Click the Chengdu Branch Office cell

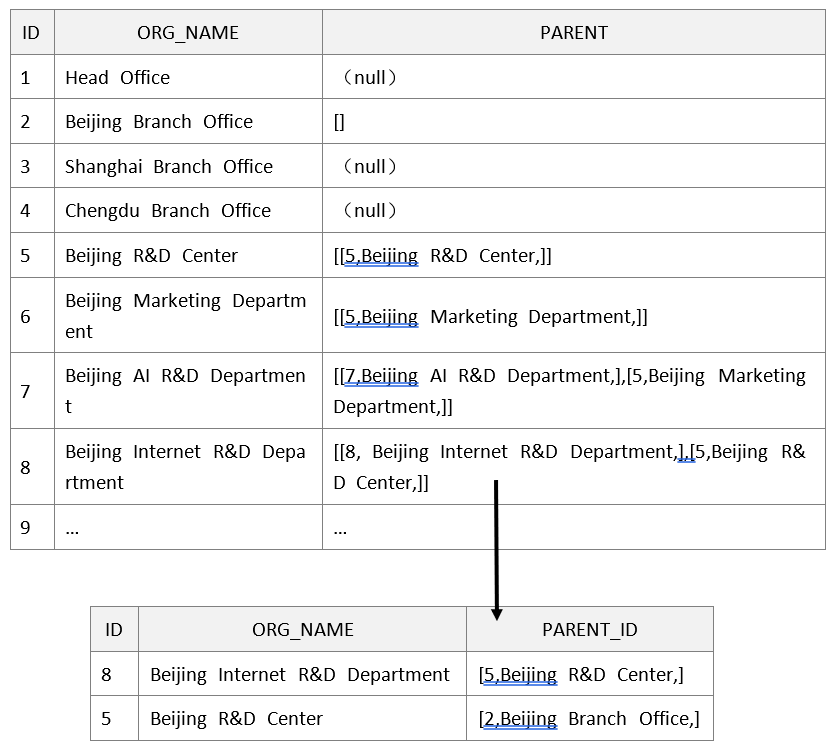pyautogui.click(x=168, y=211)
